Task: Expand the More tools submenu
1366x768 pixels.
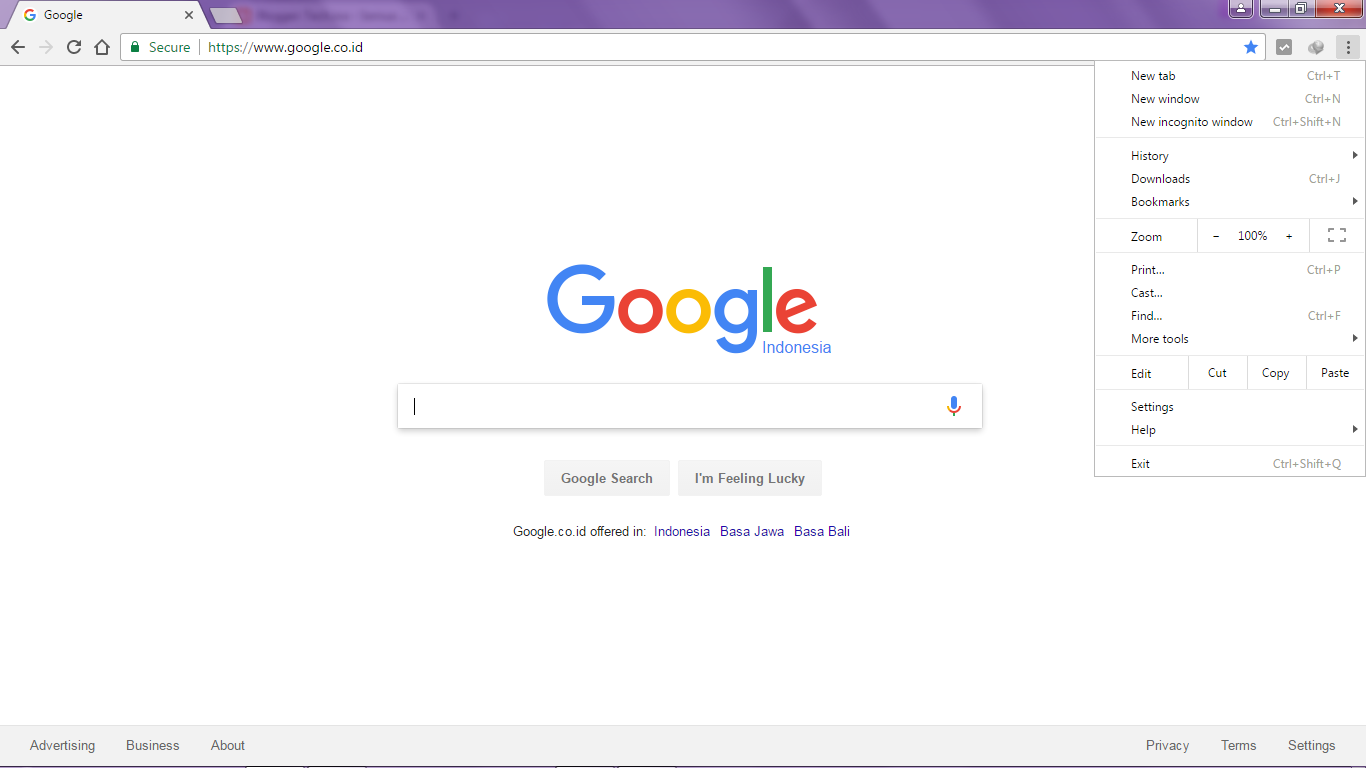Action: 1159,338
